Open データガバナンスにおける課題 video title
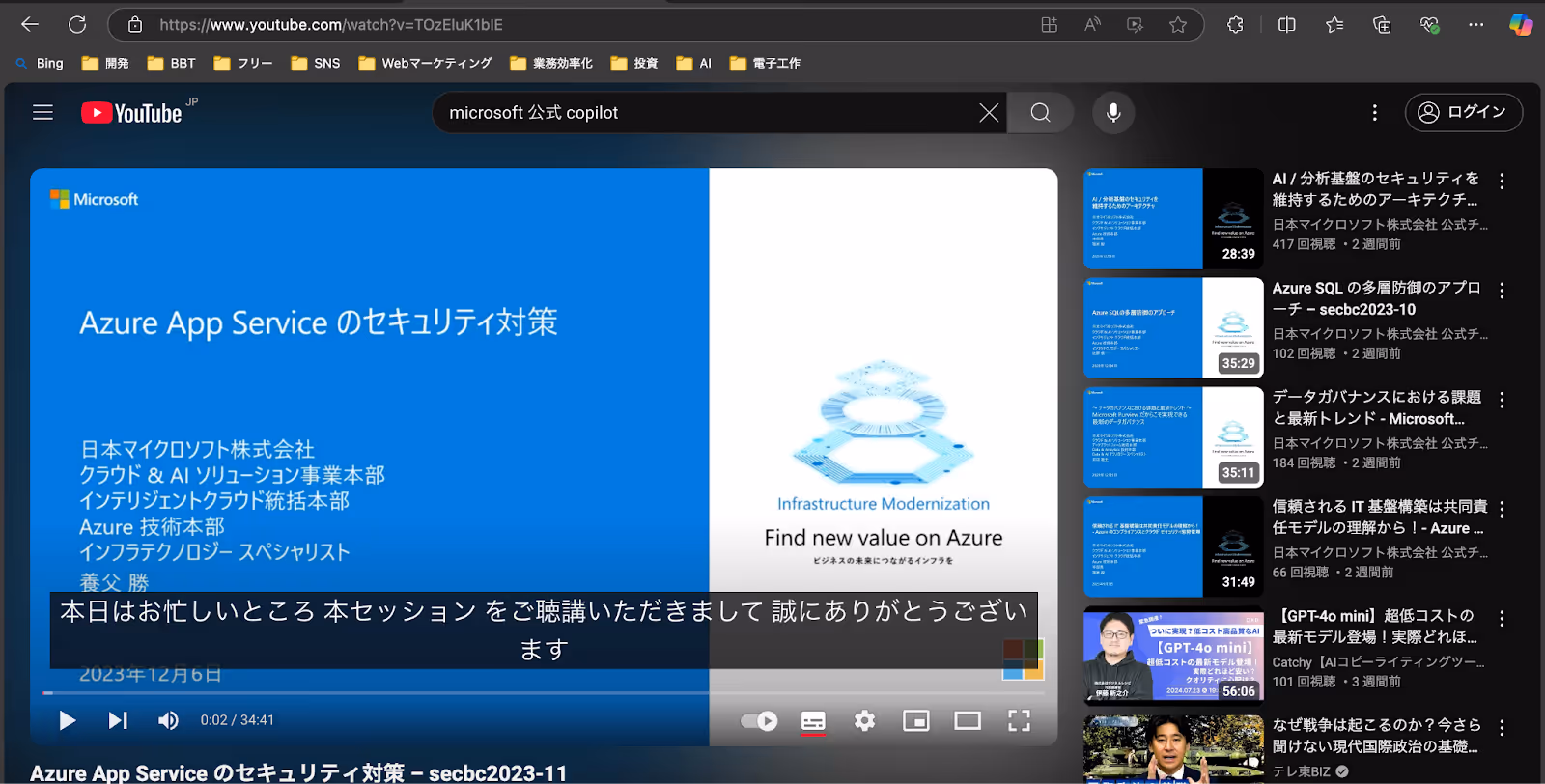1545x784 pixels. coord(1376,407)
